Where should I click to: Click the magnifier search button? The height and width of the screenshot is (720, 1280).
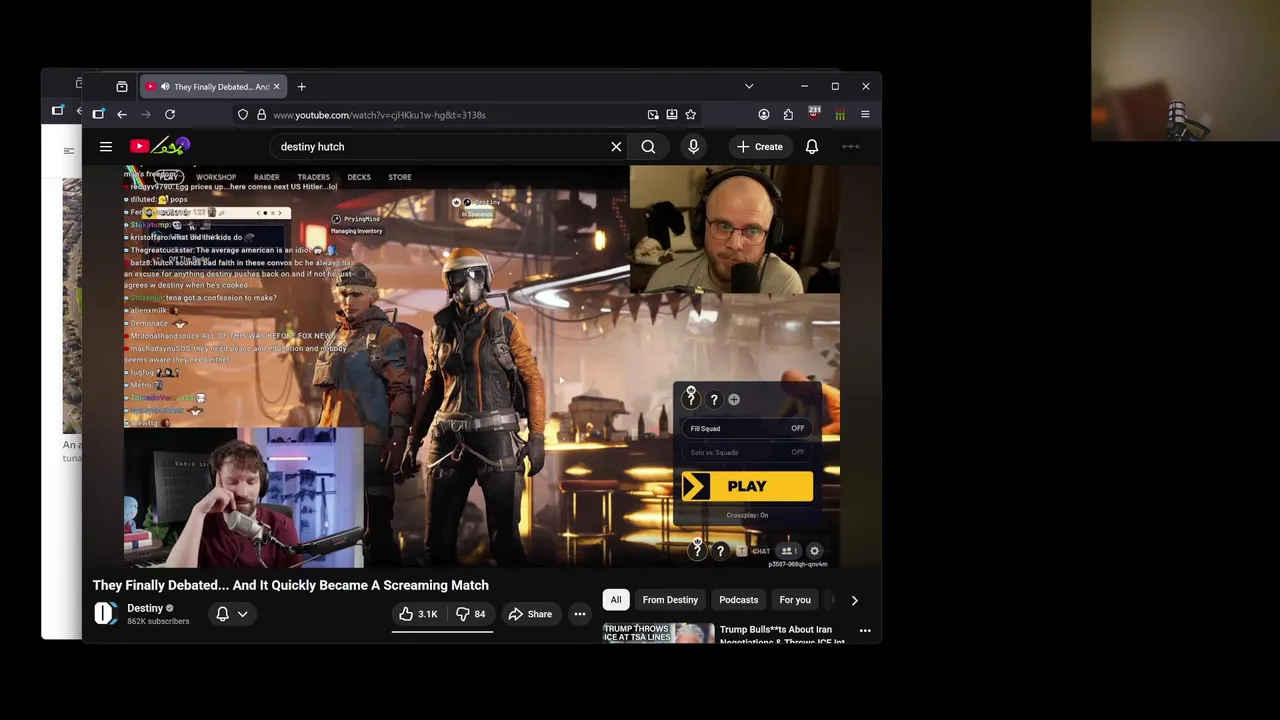coord(648,147)
